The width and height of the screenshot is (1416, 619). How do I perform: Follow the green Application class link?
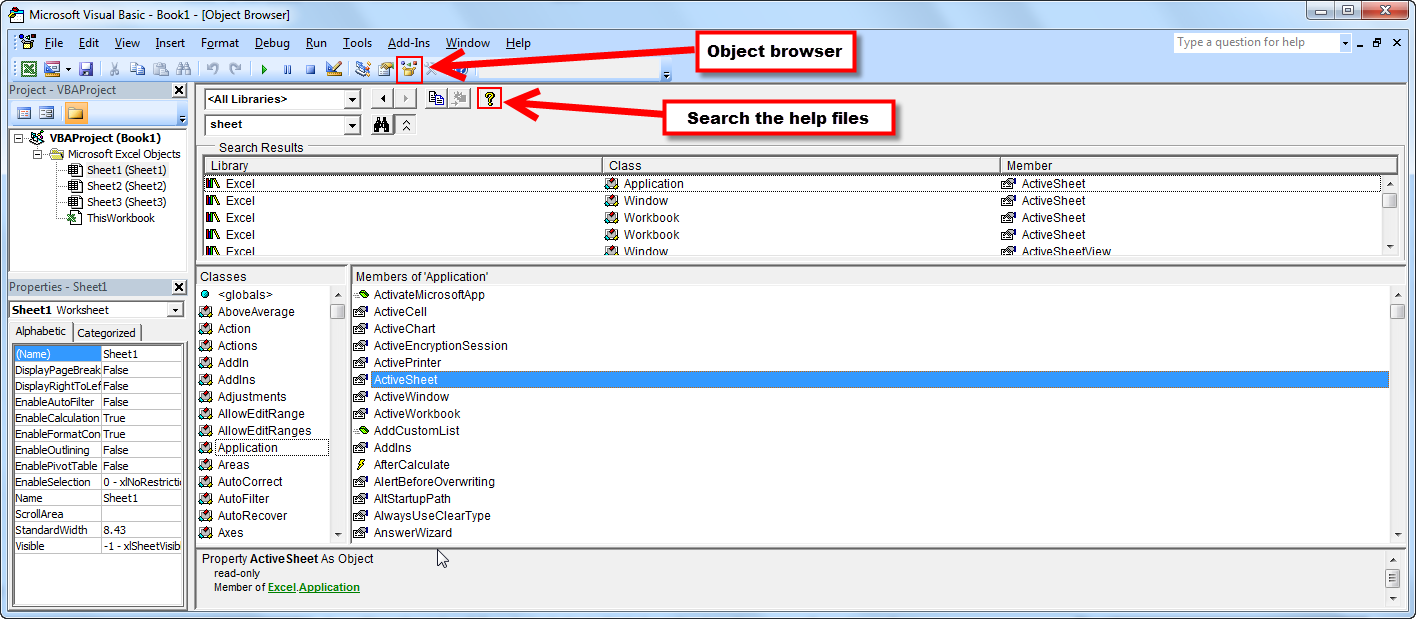(x=329, y=587)
